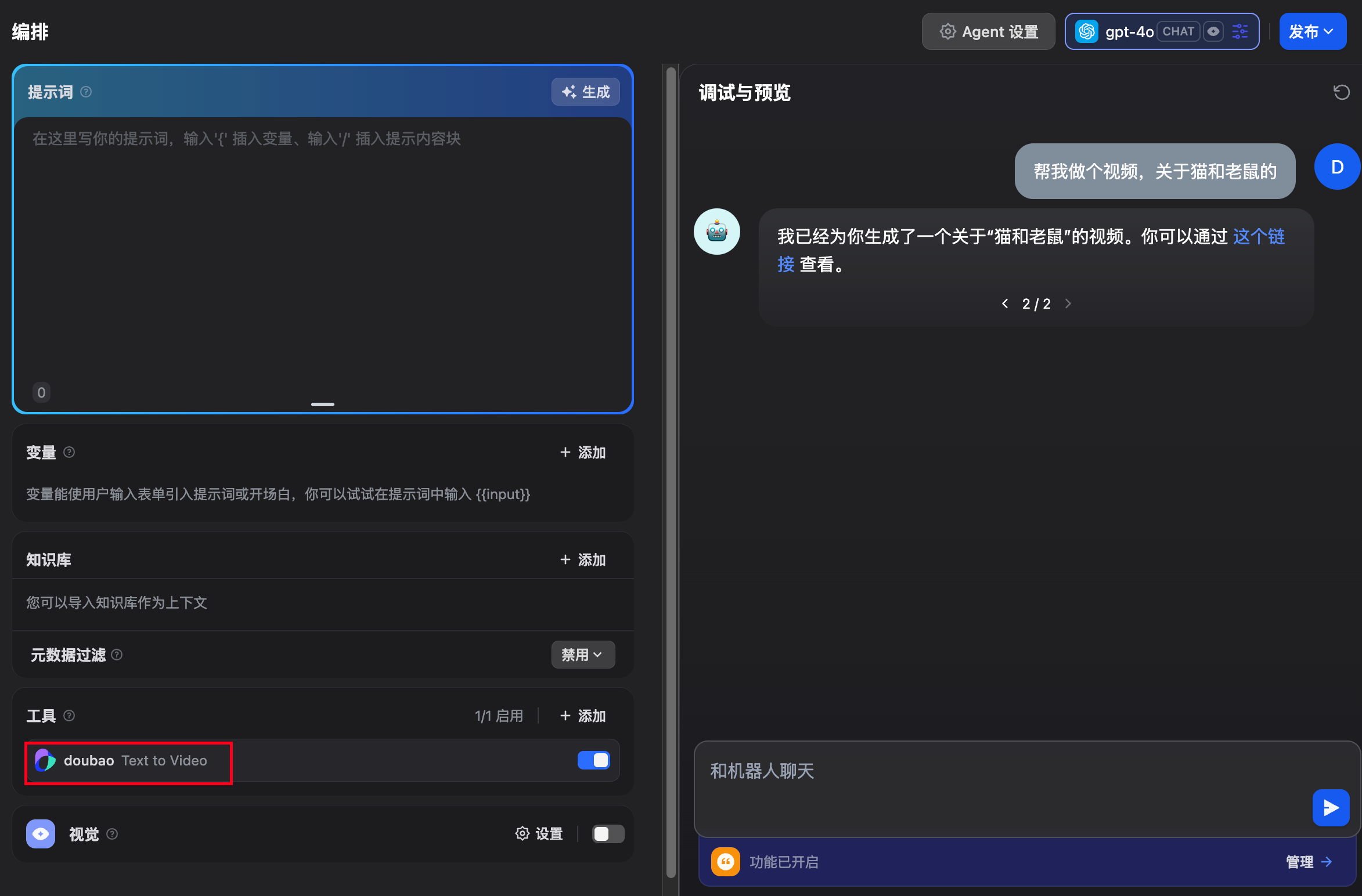Open 管理 feature management link
Image resolution: width=1362 pixels, height=896 pixels.
pos(1309,862)
